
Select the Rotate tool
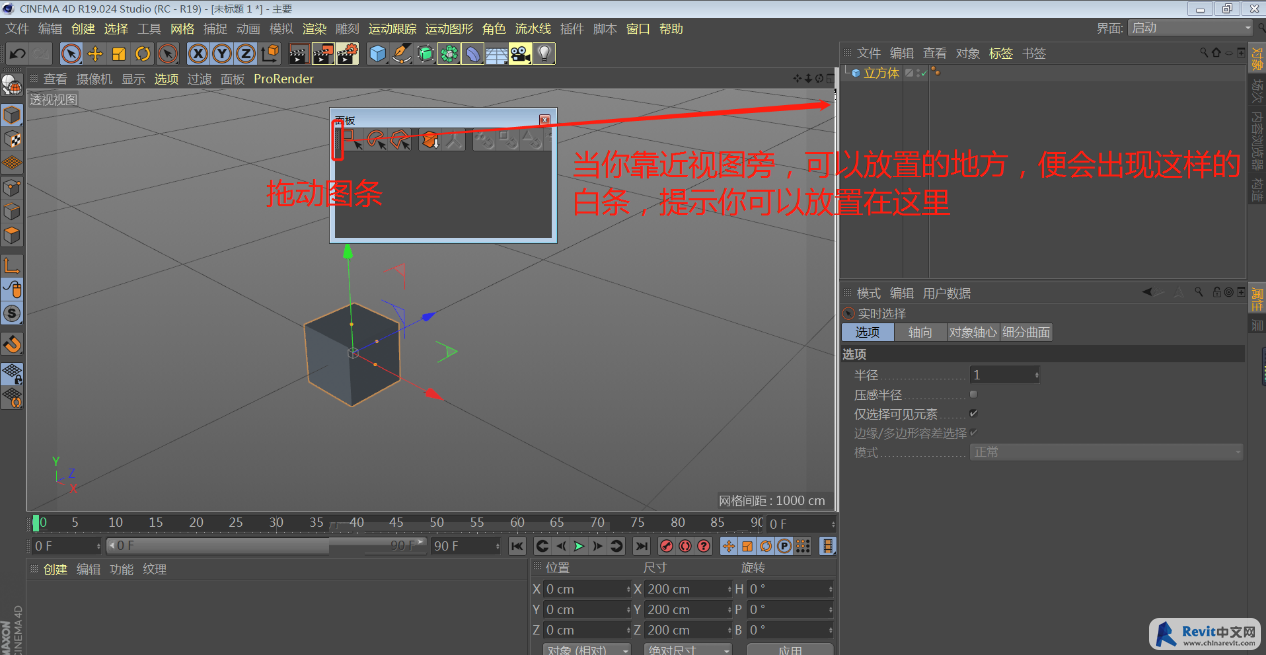(143, 54)
